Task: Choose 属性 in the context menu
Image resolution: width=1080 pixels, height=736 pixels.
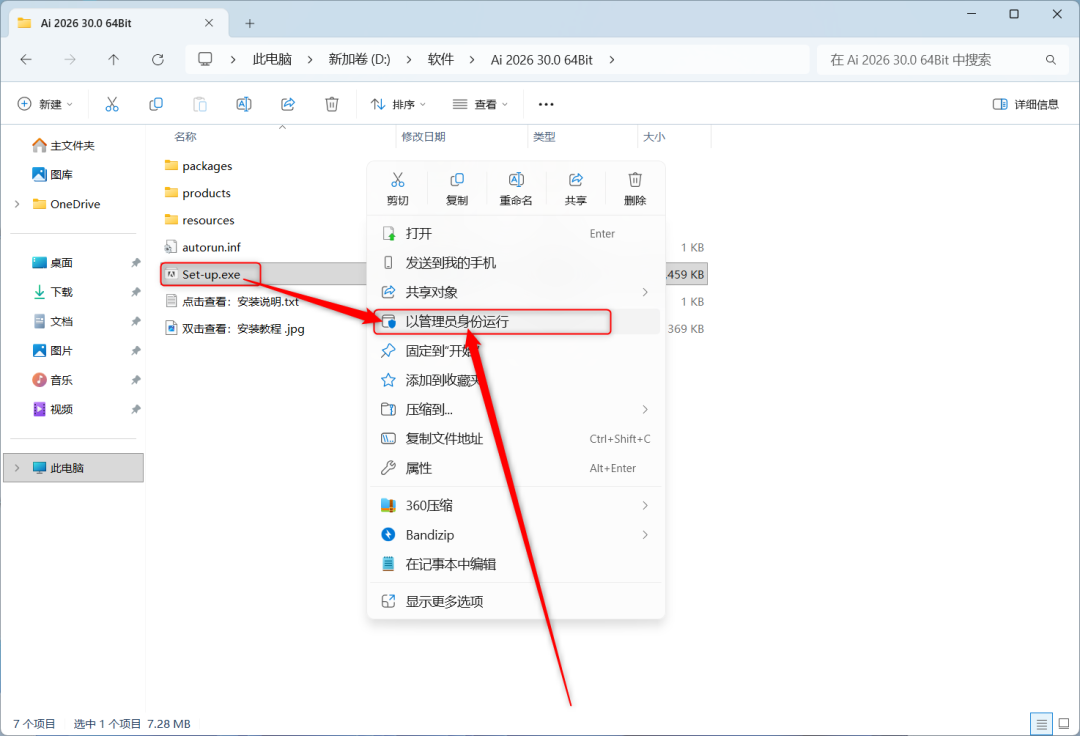Action: [419, 468]
